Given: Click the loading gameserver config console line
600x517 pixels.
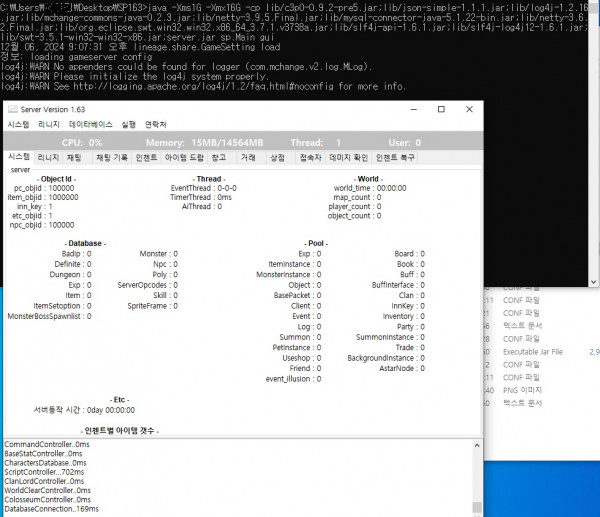Looking at the screenshot, I should click(x=76, y=57).
